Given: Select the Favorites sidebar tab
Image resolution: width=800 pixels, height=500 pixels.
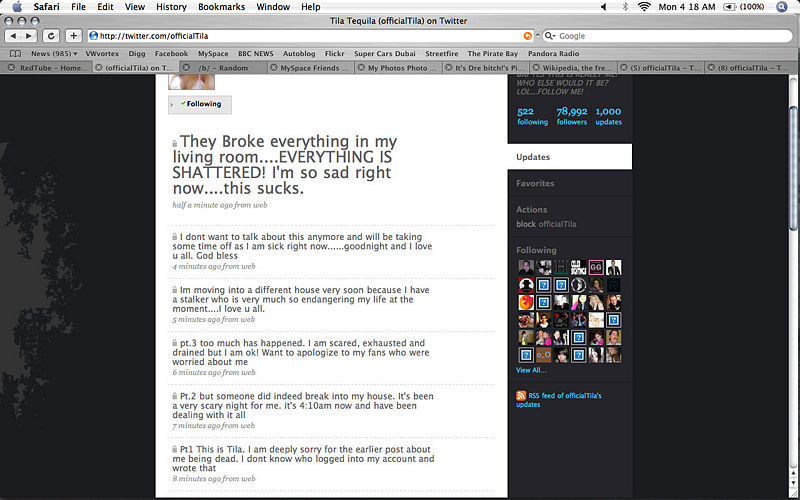Looking at the screenshot, I should [x=535, y=183].
